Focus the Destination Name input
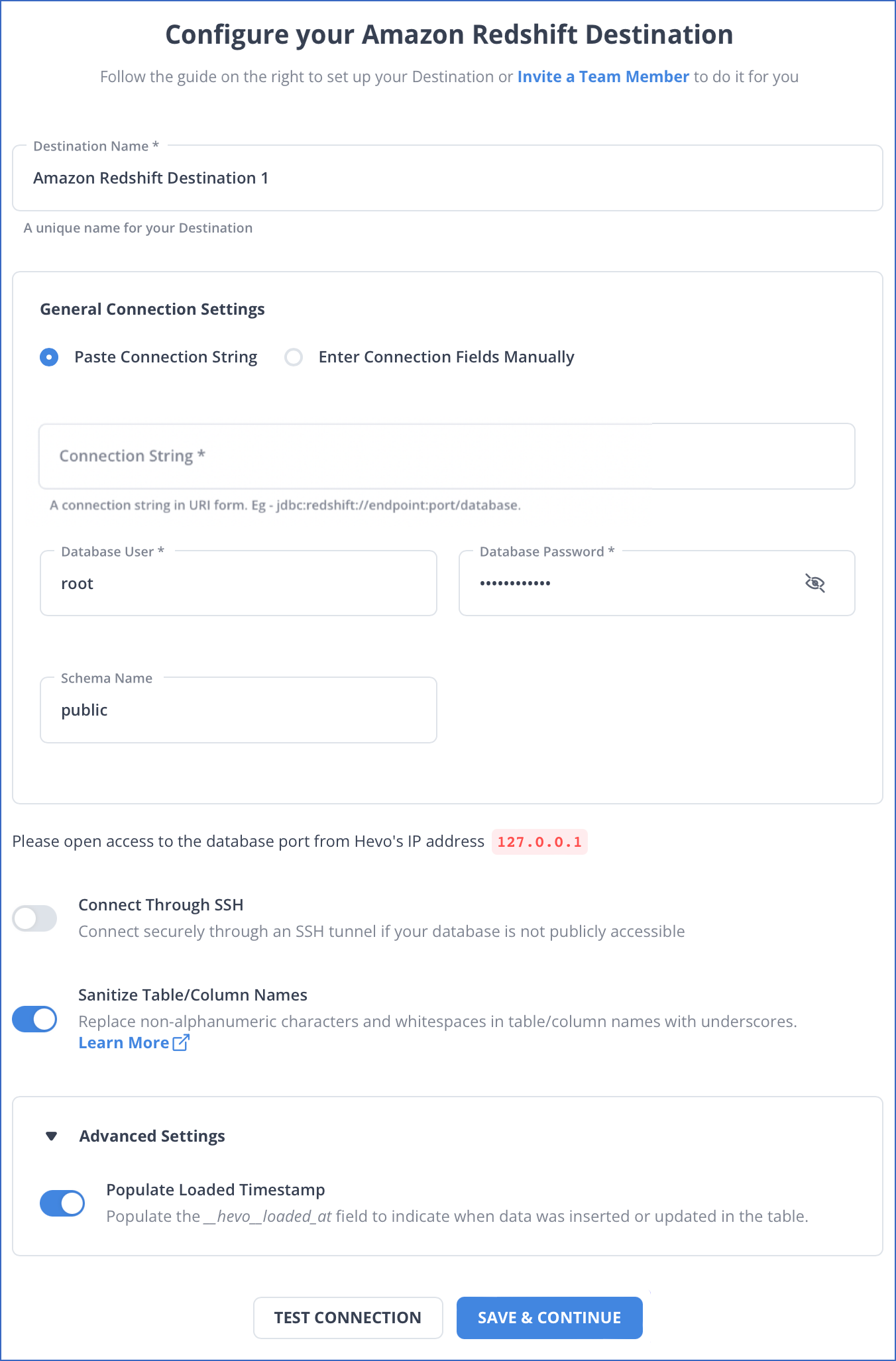The width and height of the screenshot is (896, 1361). coord(447,178)
